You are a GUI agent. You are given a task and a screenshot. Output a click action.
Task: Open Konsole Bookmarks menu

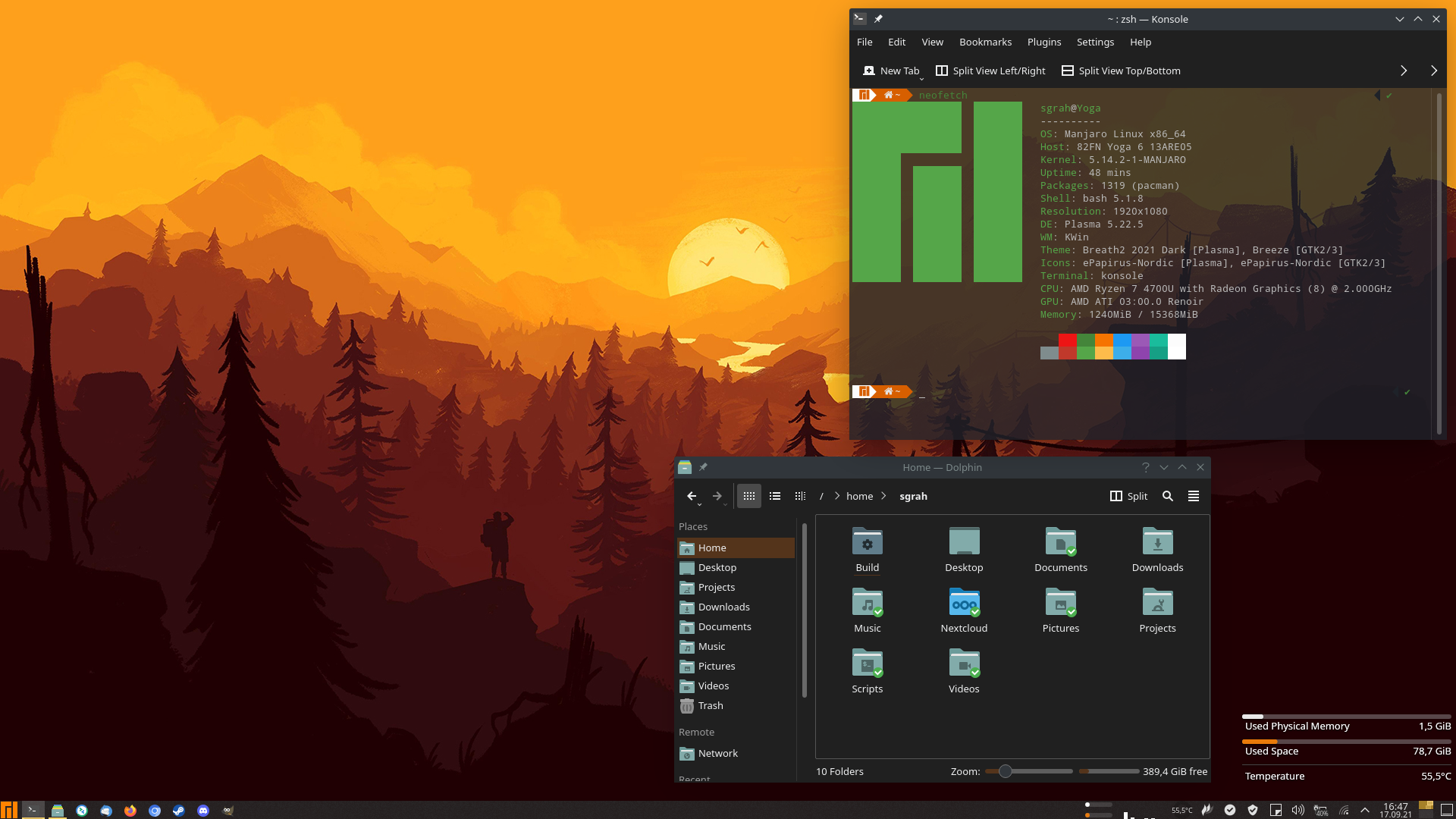985,42
